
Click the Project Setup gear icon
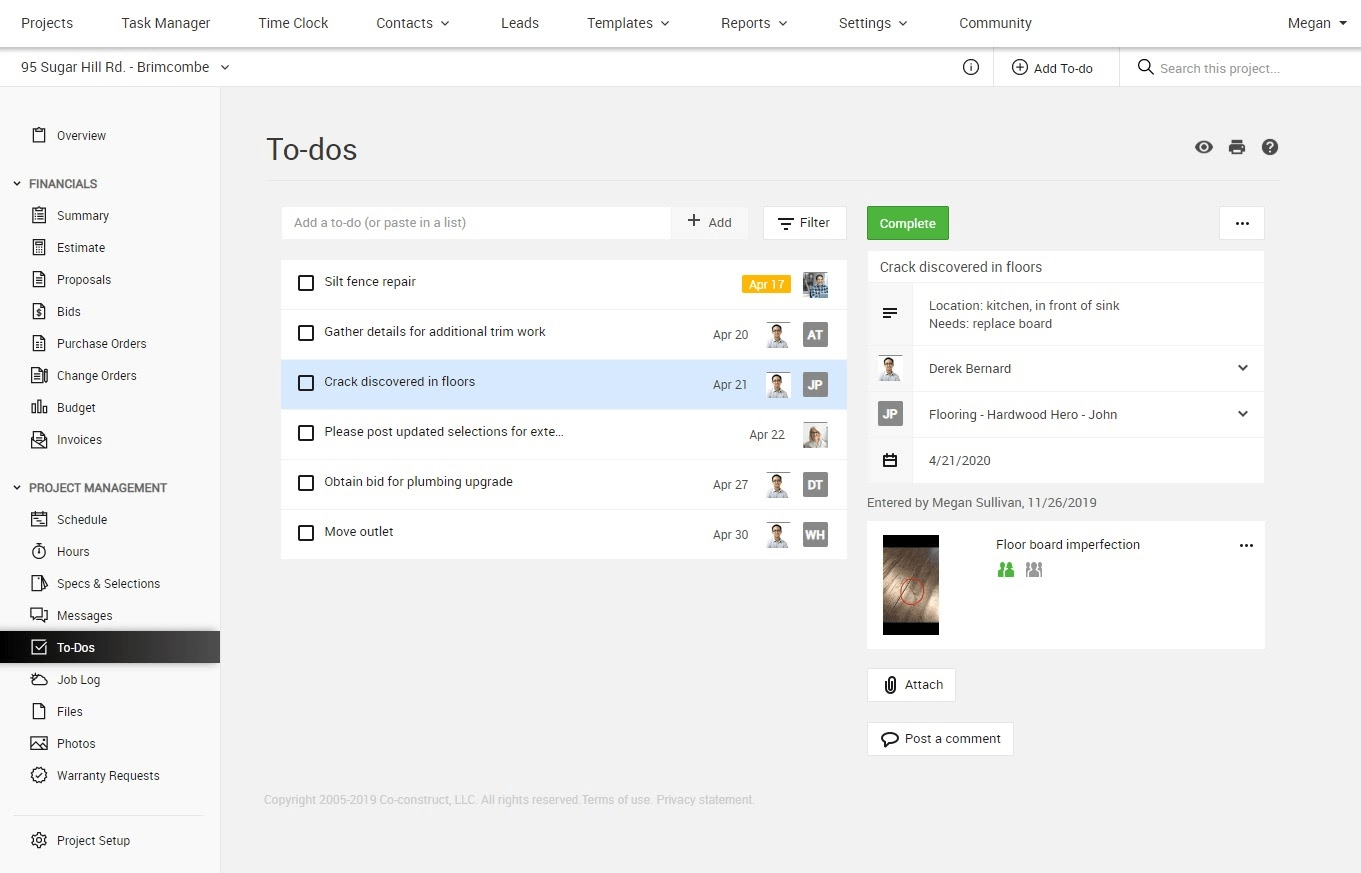click(x=39, y=841)
